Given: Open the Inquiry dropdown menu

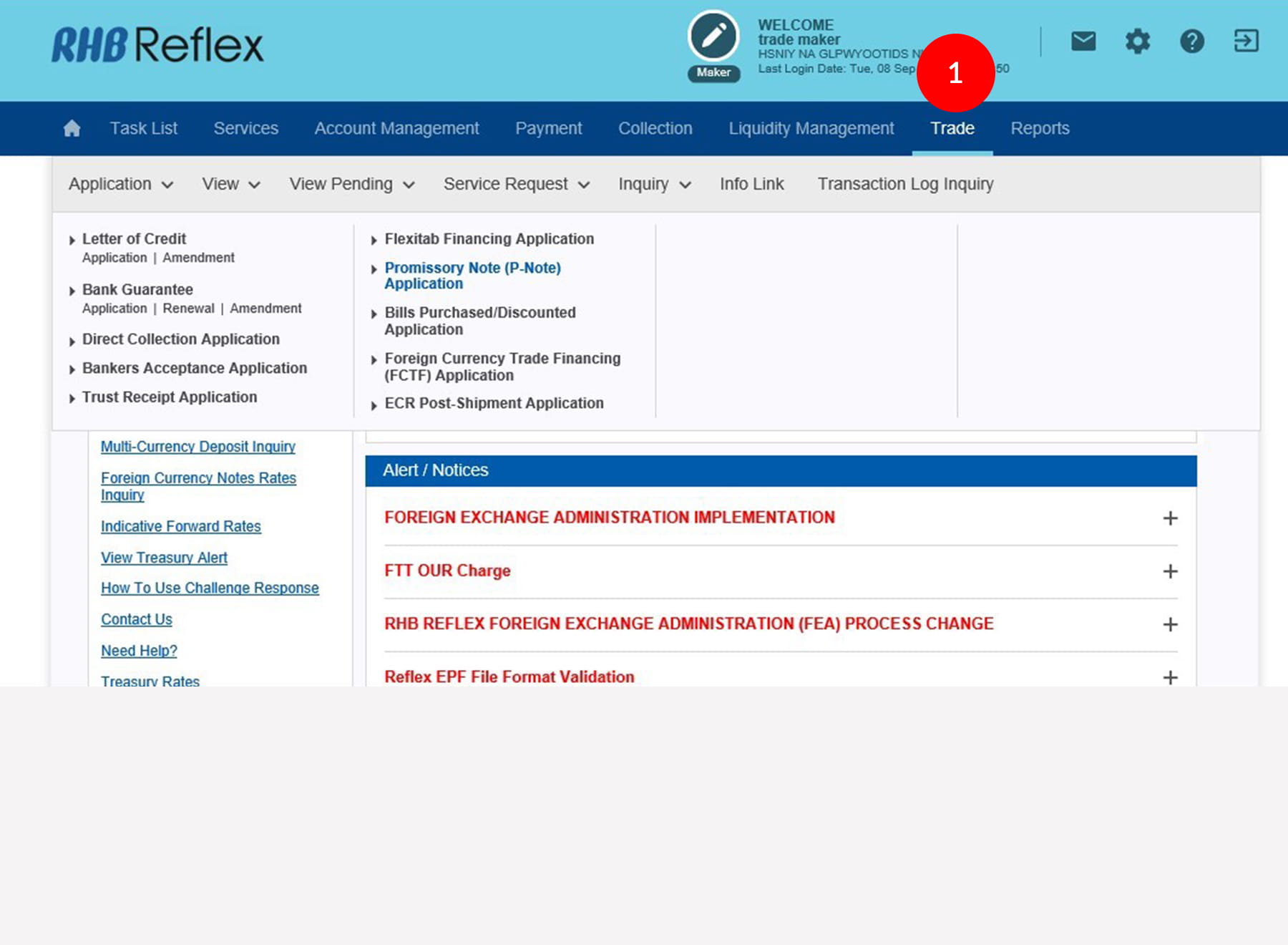Looking at the screenshot, I should click(654, 185).
